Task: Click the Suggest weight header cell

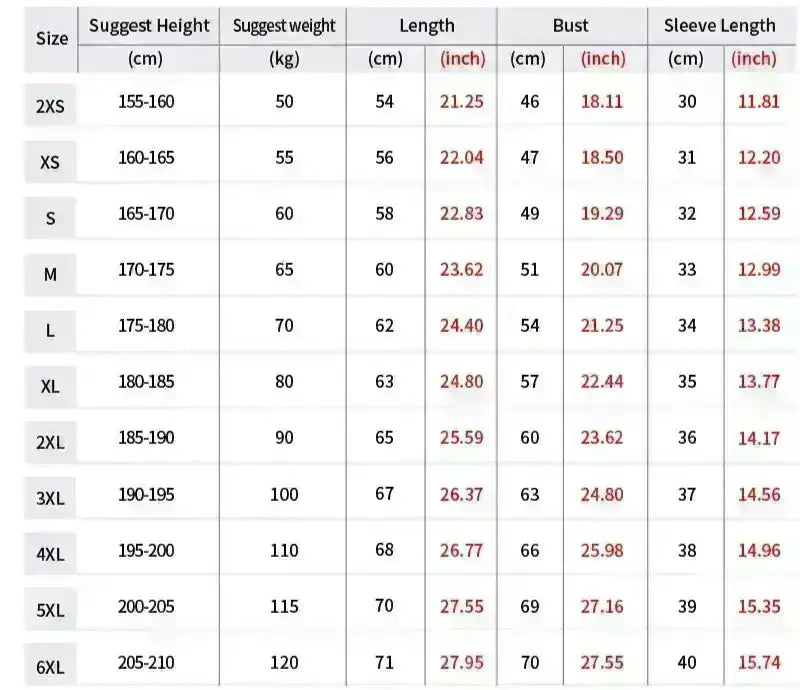Action: (x=284, y=26)
